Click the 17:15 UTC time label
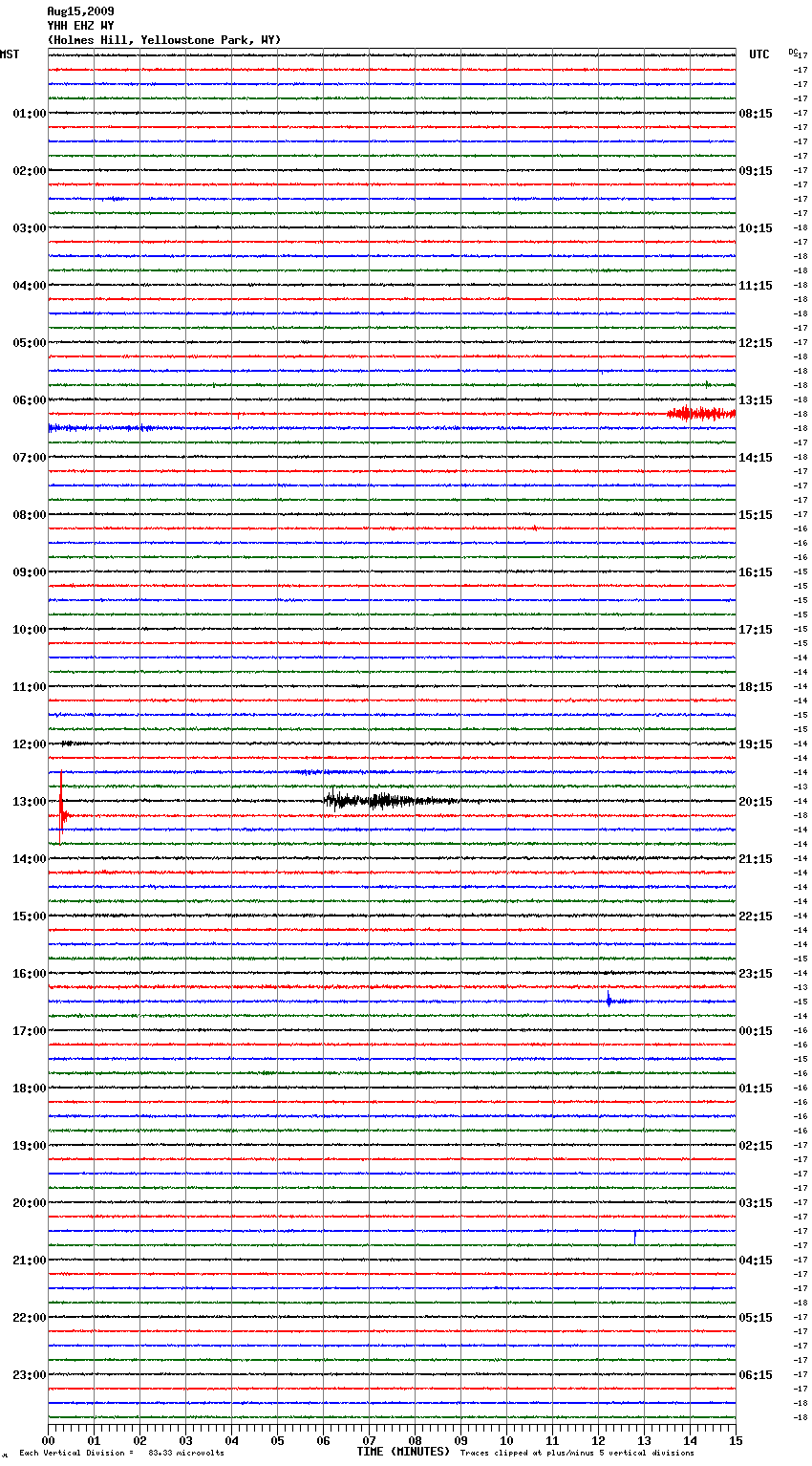 [756, 630]
